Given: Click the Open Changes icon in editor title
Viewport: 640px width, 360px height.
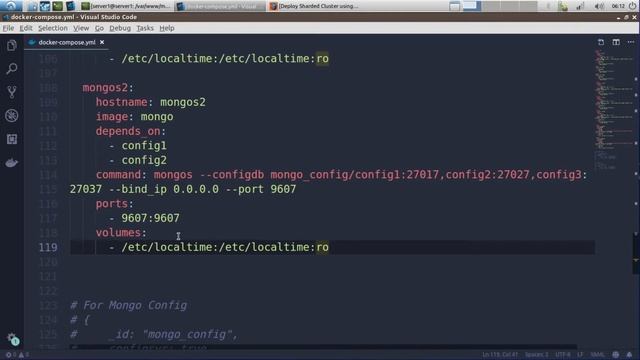Looking at the screenshot, I should tap(601, 42).
